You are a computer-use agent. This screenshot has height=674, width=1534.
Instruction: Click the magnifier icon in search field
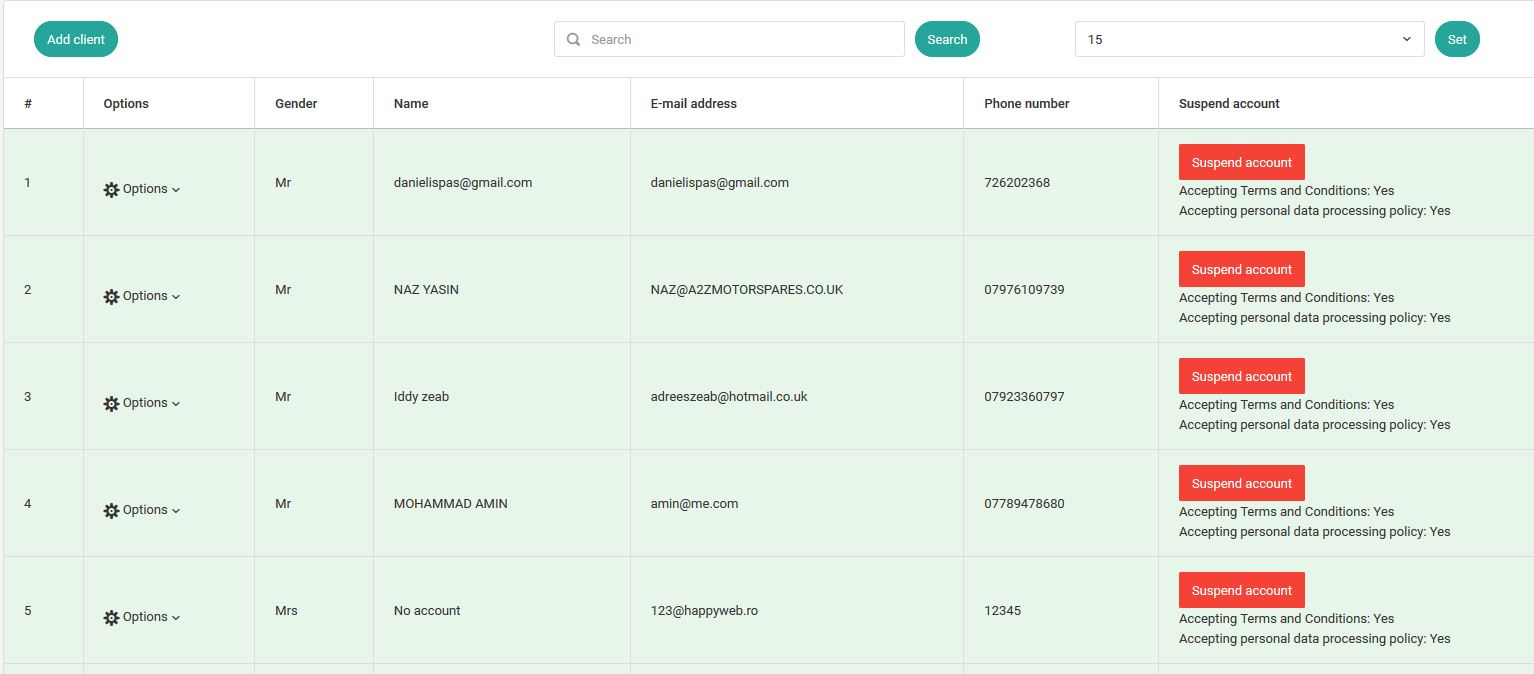coord(573,40)
